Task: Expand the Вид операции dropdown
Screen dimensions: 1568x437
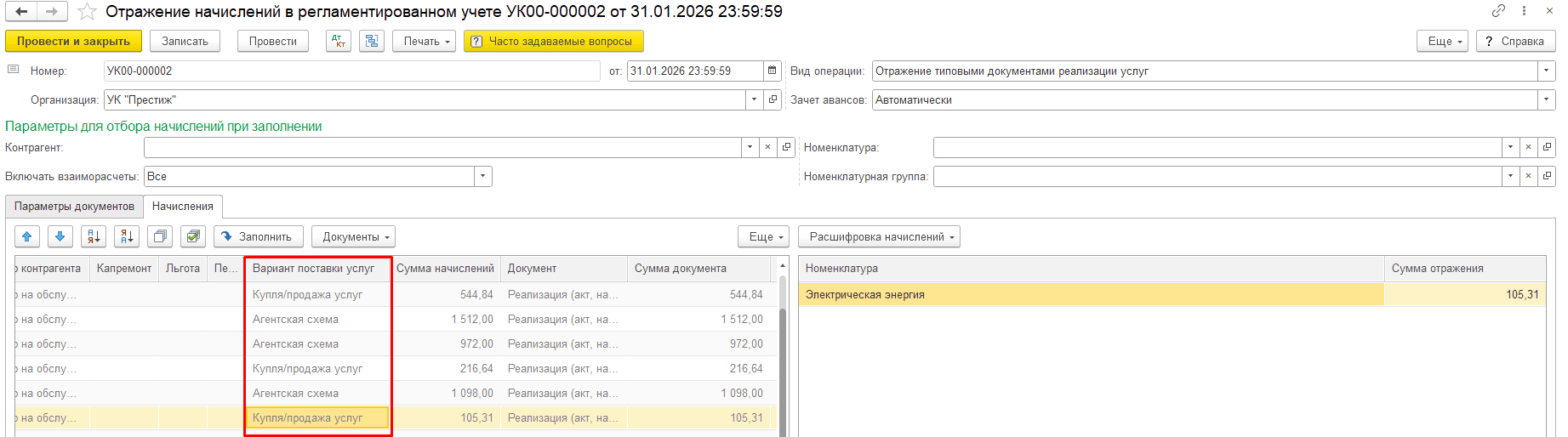Action: tap(1546, 71)
